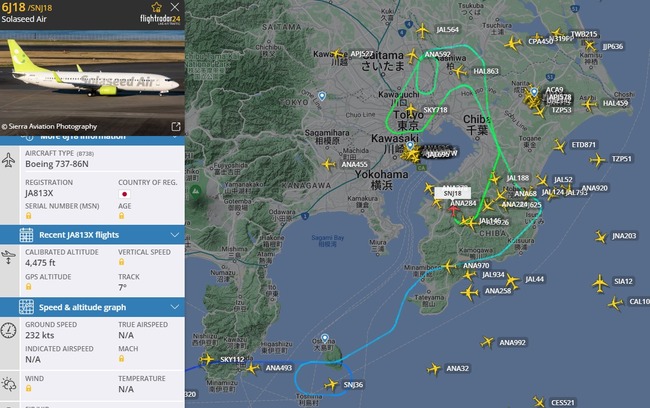Select the JAL564 aircraft near Saitama
Screen dimensions: 650x408
coord(422,30)
